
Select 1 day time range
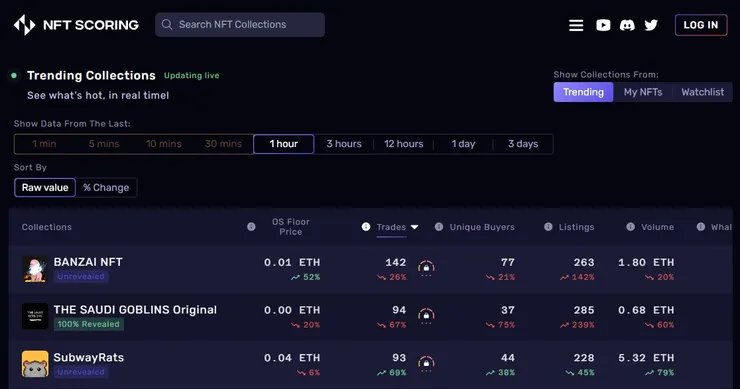[463, 144]
